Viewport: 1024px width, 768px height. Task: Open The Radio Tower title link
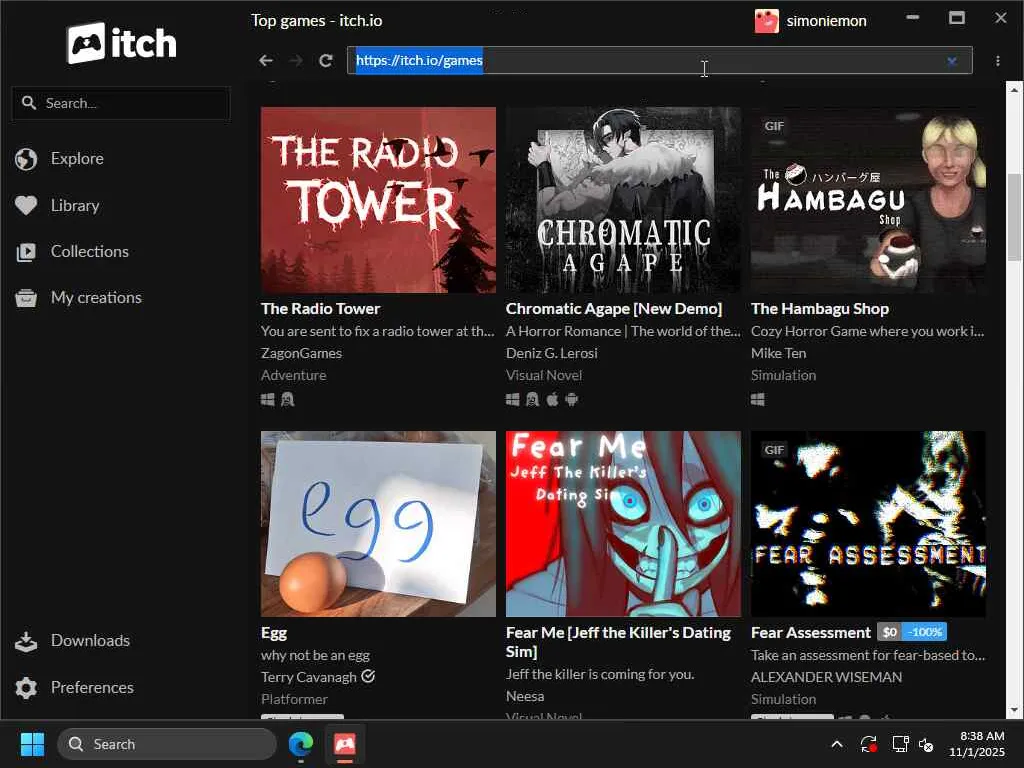(320, 309)
